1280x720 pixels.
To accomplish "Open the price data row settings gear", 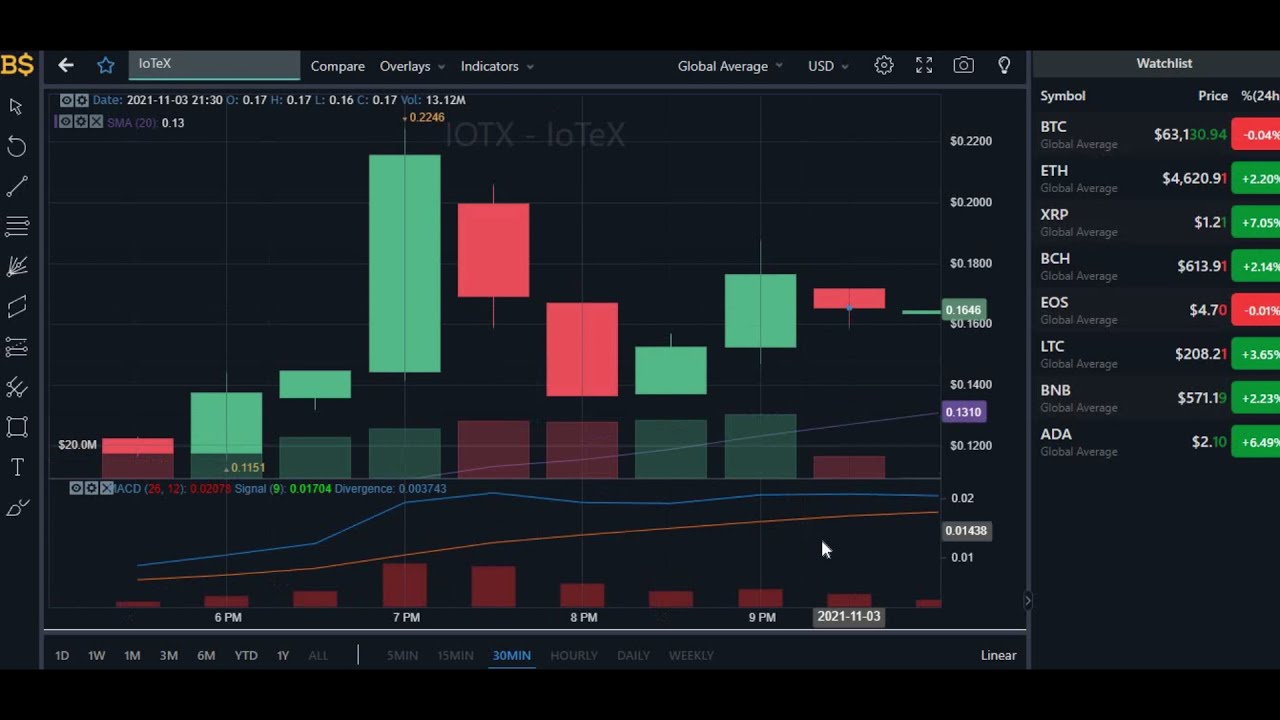I will tap(82, 100).
